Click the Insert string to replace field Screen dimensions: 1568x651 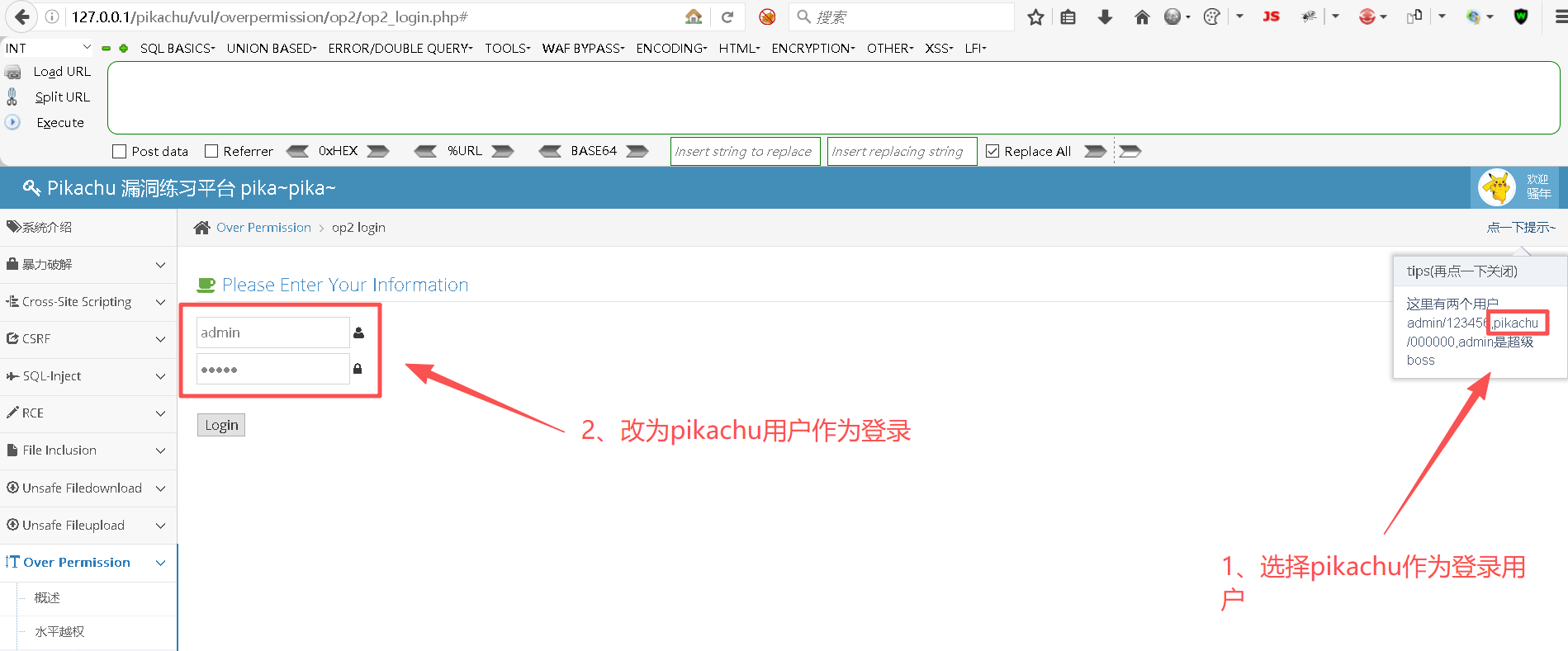pos(746,151)
